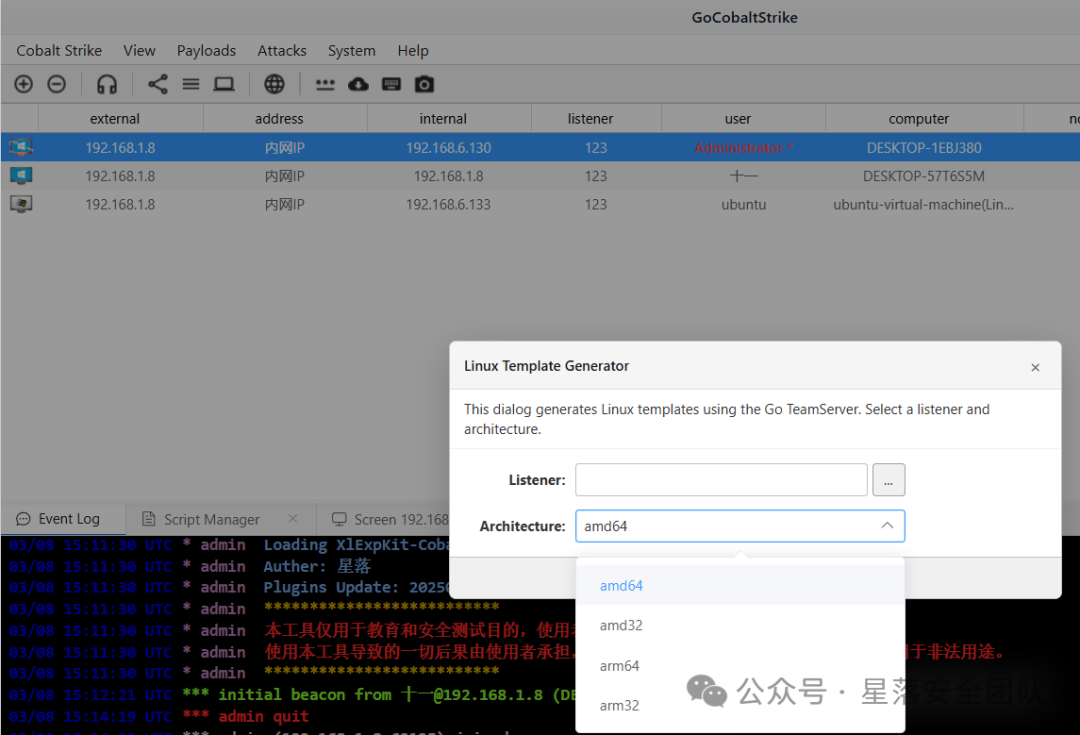
Task: Select arm32 architecture option
Action: [740, 705]
